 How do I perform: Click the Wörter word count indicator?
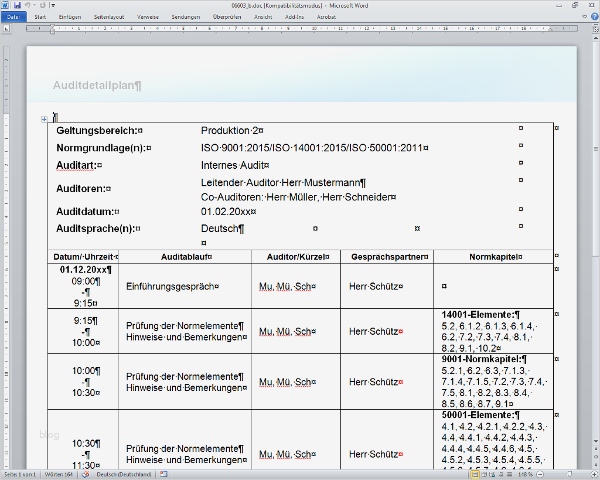point(58,474)
